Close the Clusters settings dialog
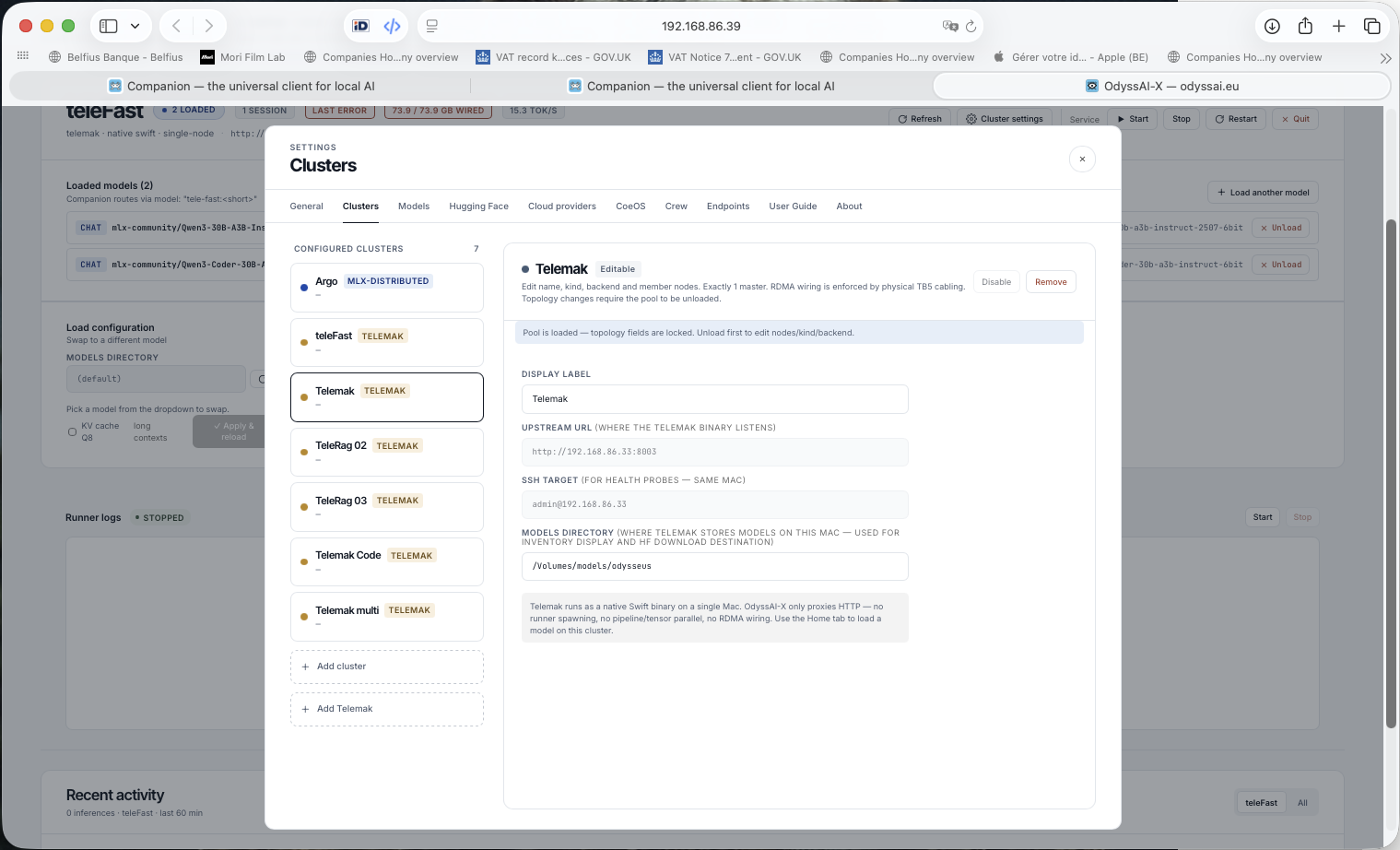This screenshot has width=1400, height=850. 1082,159
